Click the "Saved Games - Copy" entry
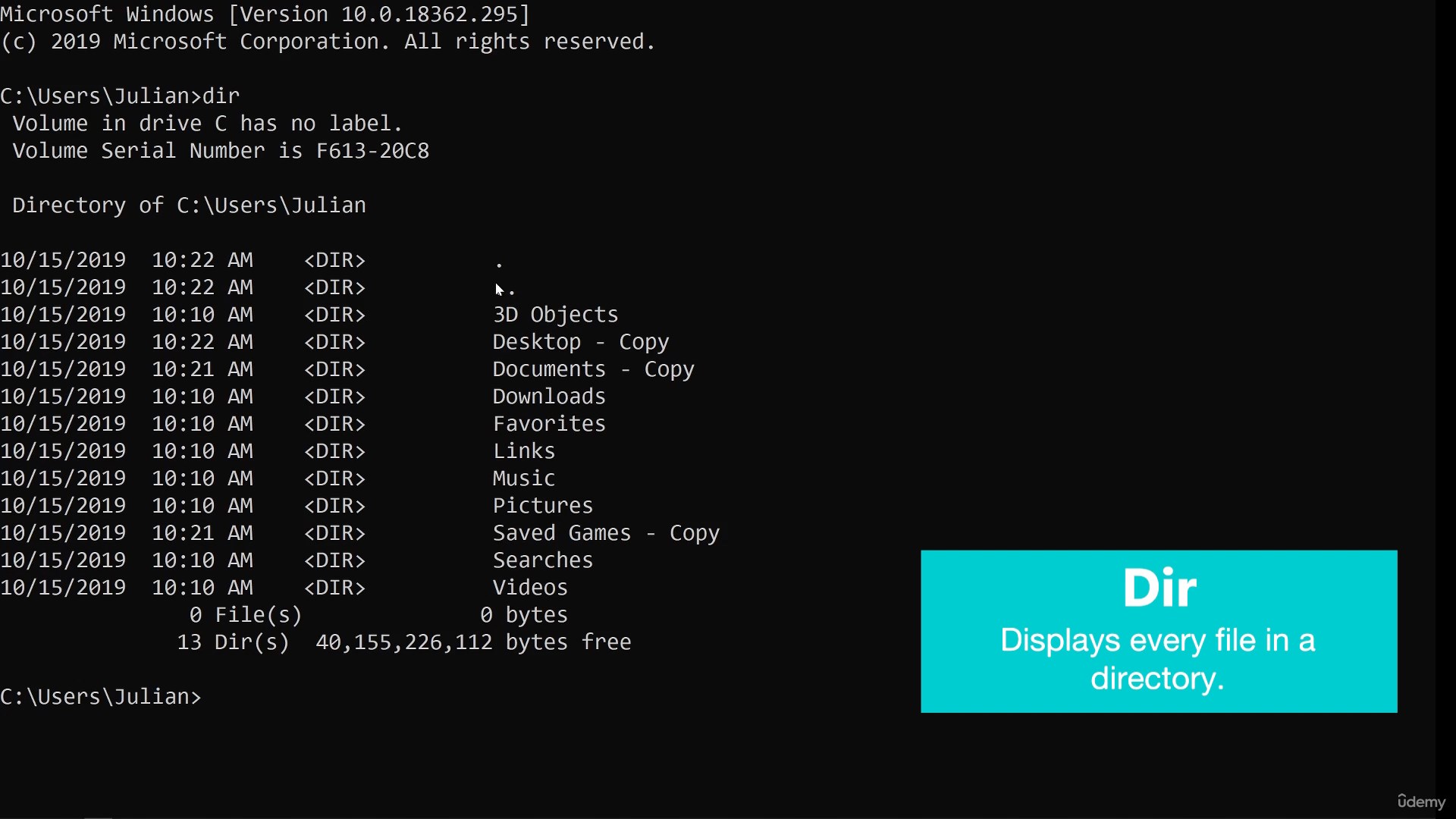Screen dimensions: 1456x819 606,533
